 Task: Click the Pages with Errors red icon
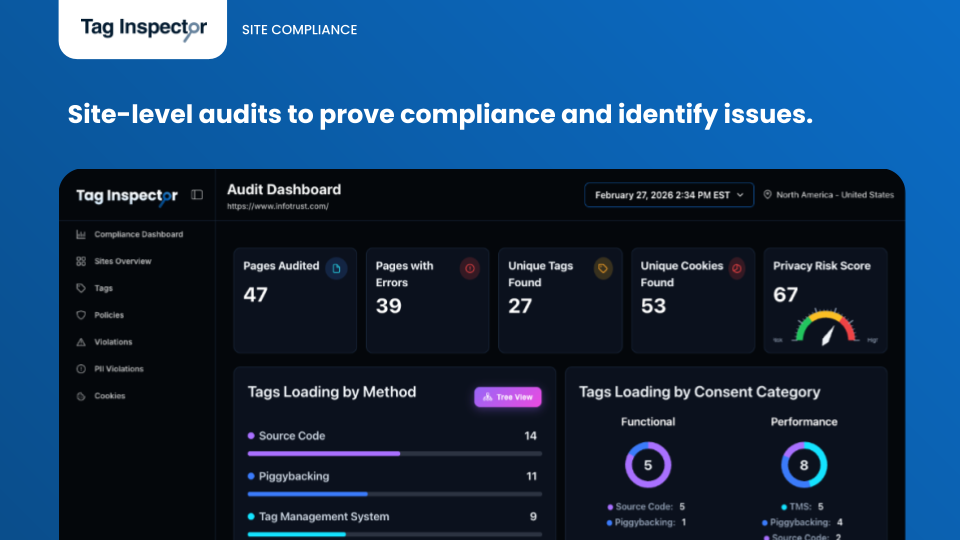[x=470, y=268]
